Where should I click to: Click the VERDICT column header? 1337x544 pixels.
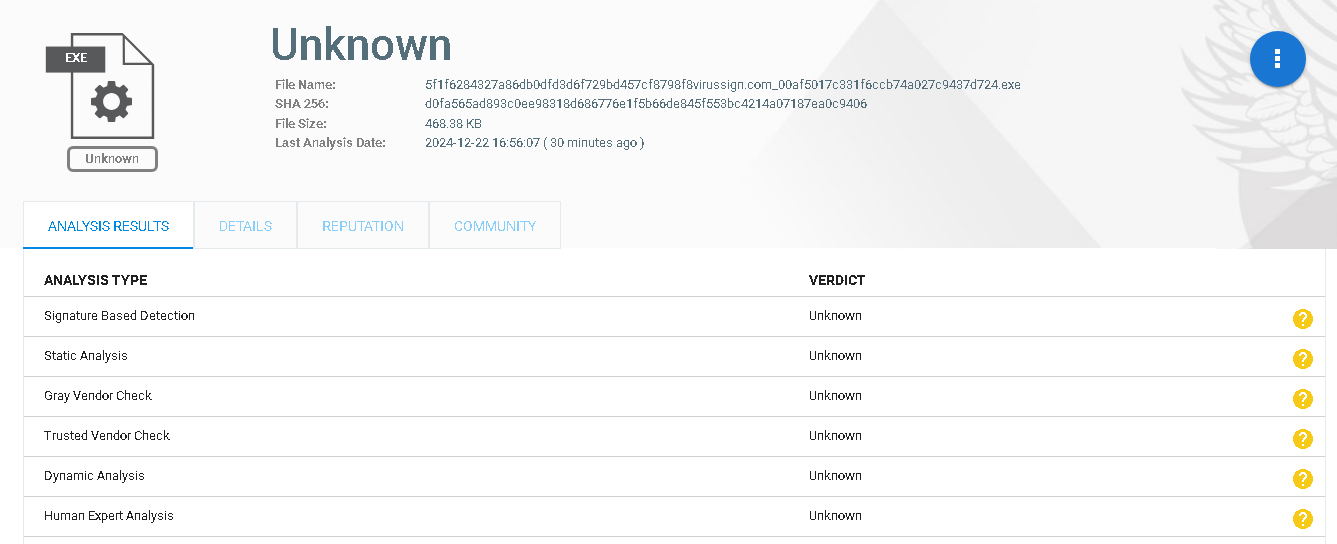(836, 280)
